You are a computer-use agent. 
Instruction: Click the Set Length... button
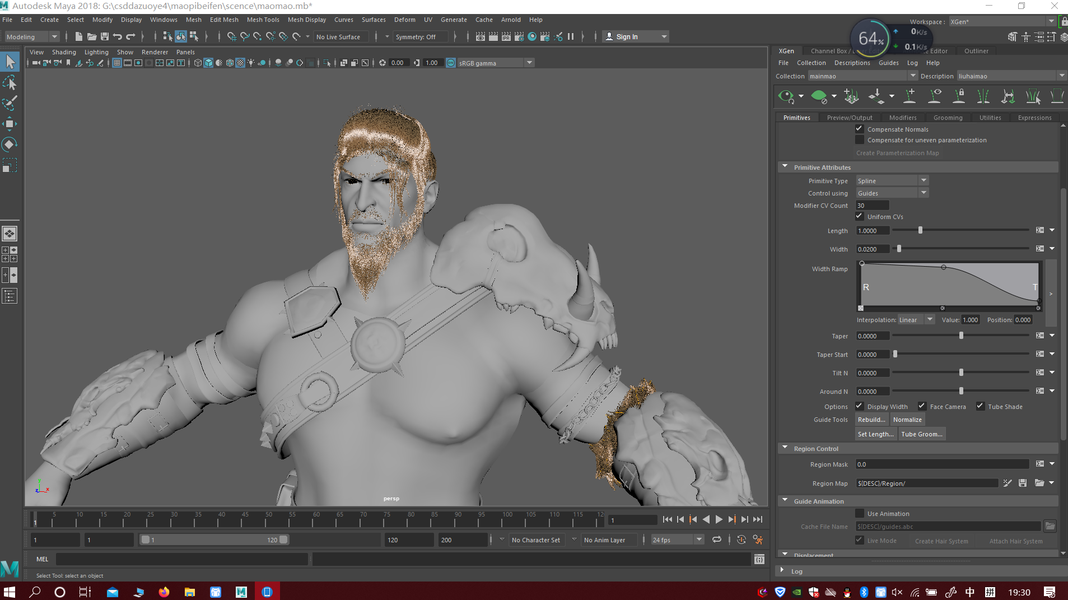tap(875, 434)
